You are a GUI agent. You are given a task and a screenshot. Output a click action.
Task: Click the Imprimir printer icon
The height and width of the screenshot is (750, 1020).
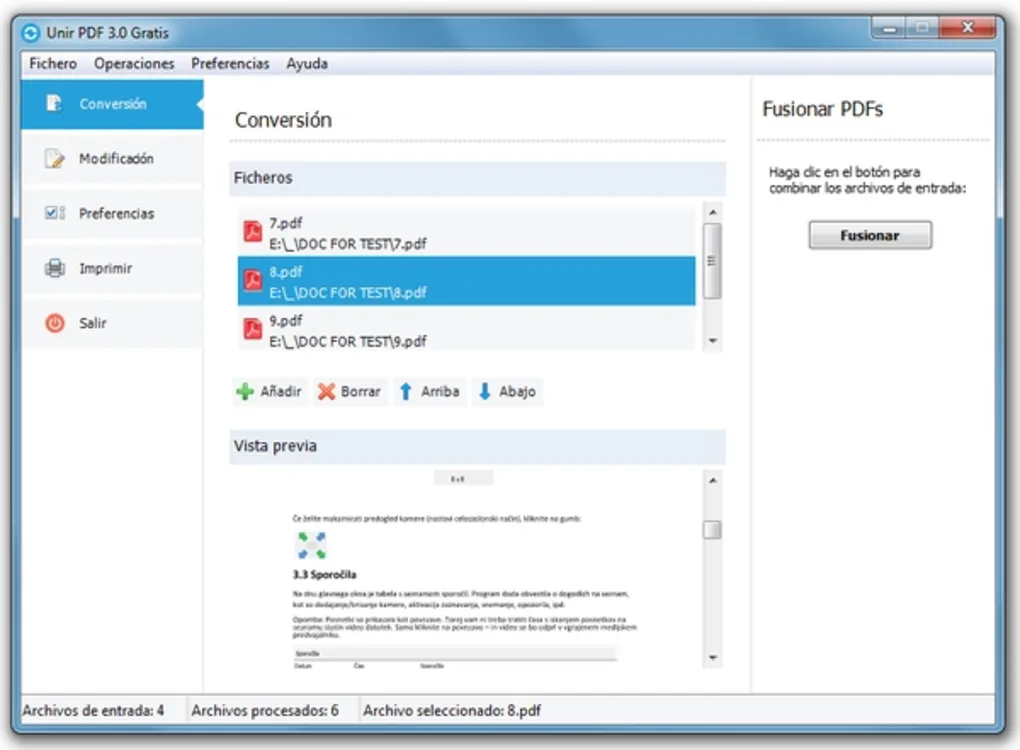pyautogui.click(x=55, y=269)
